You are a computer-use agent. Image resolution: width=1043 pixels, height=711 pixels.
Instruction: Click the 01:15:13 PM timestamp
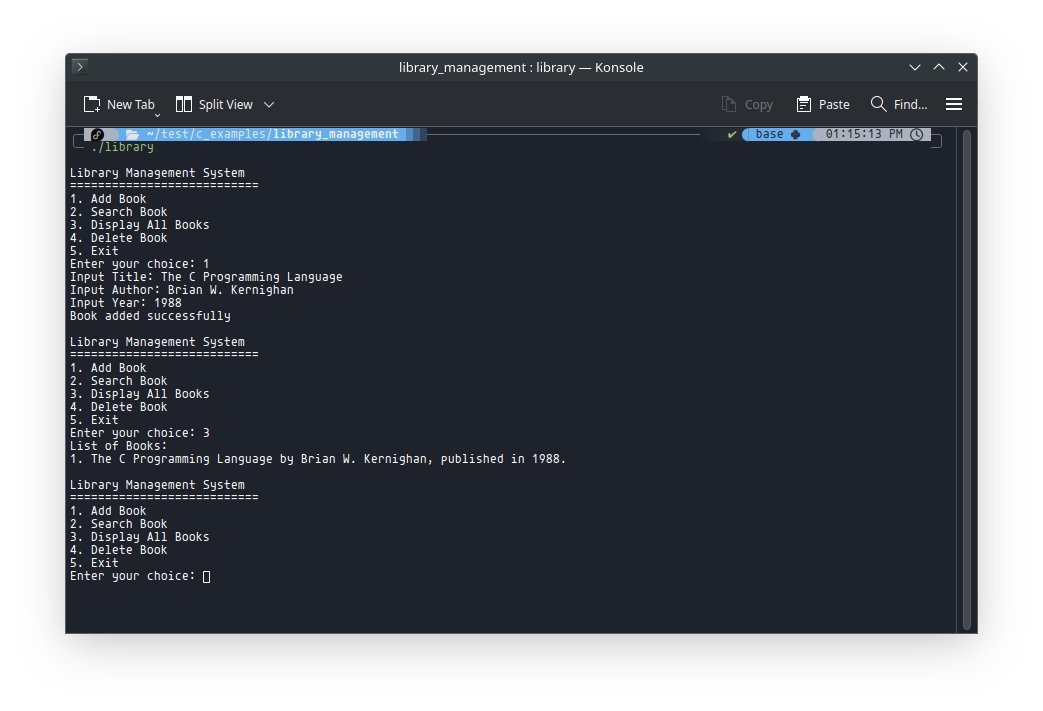point(864,134)
